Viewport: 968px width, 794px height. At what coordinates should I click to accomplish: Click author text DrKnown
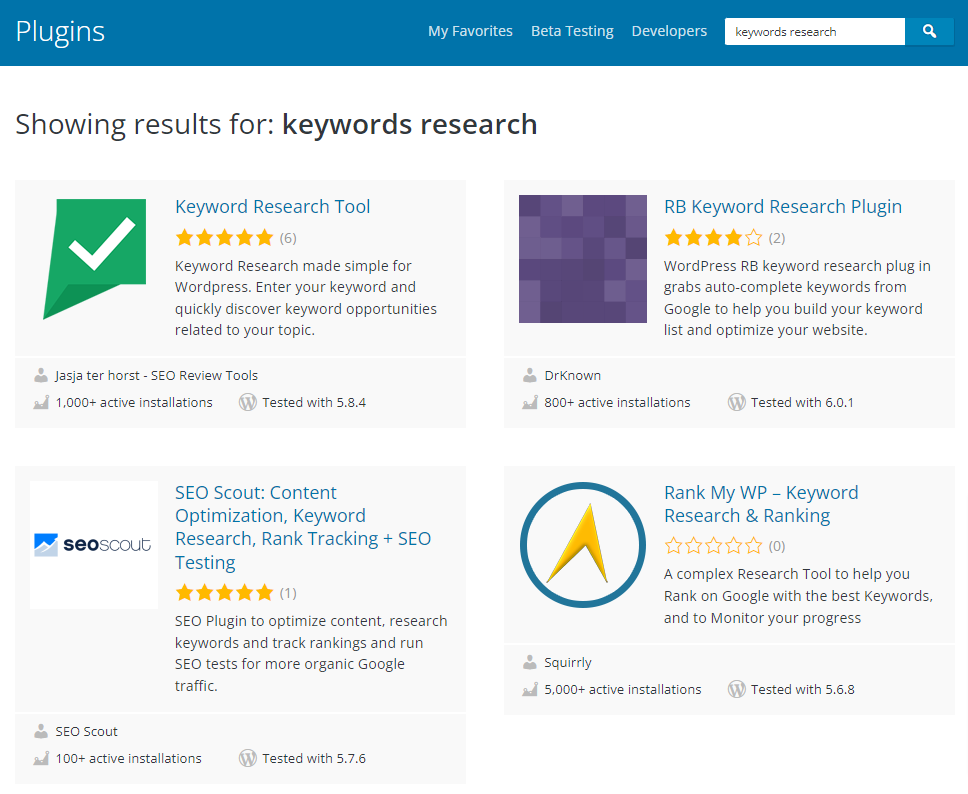point(572,375)
